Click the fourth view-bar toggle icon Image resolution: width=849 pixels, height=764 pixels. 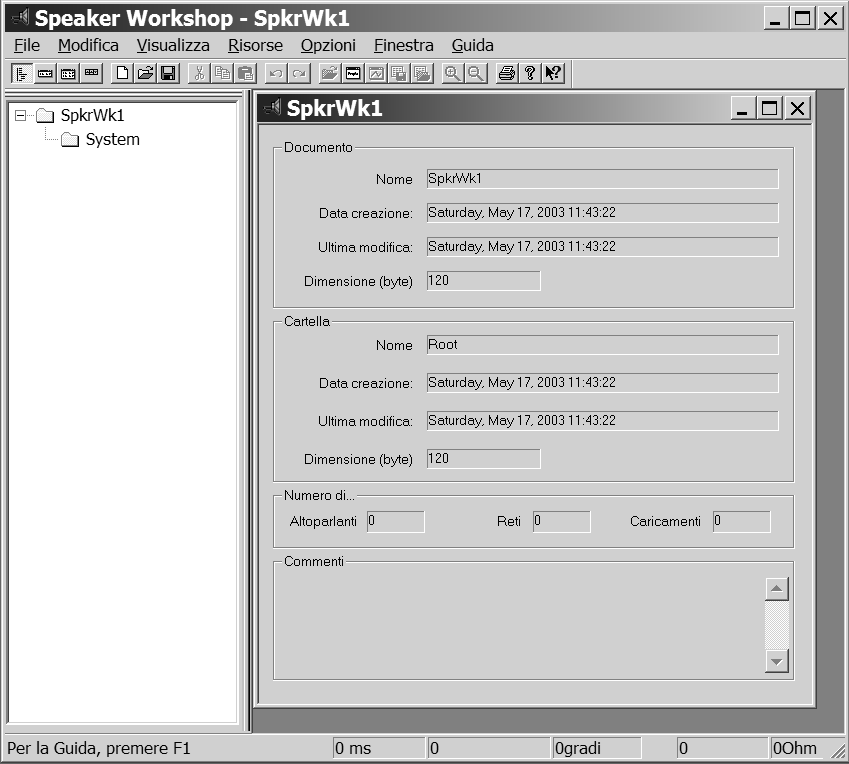click(92, 73)
